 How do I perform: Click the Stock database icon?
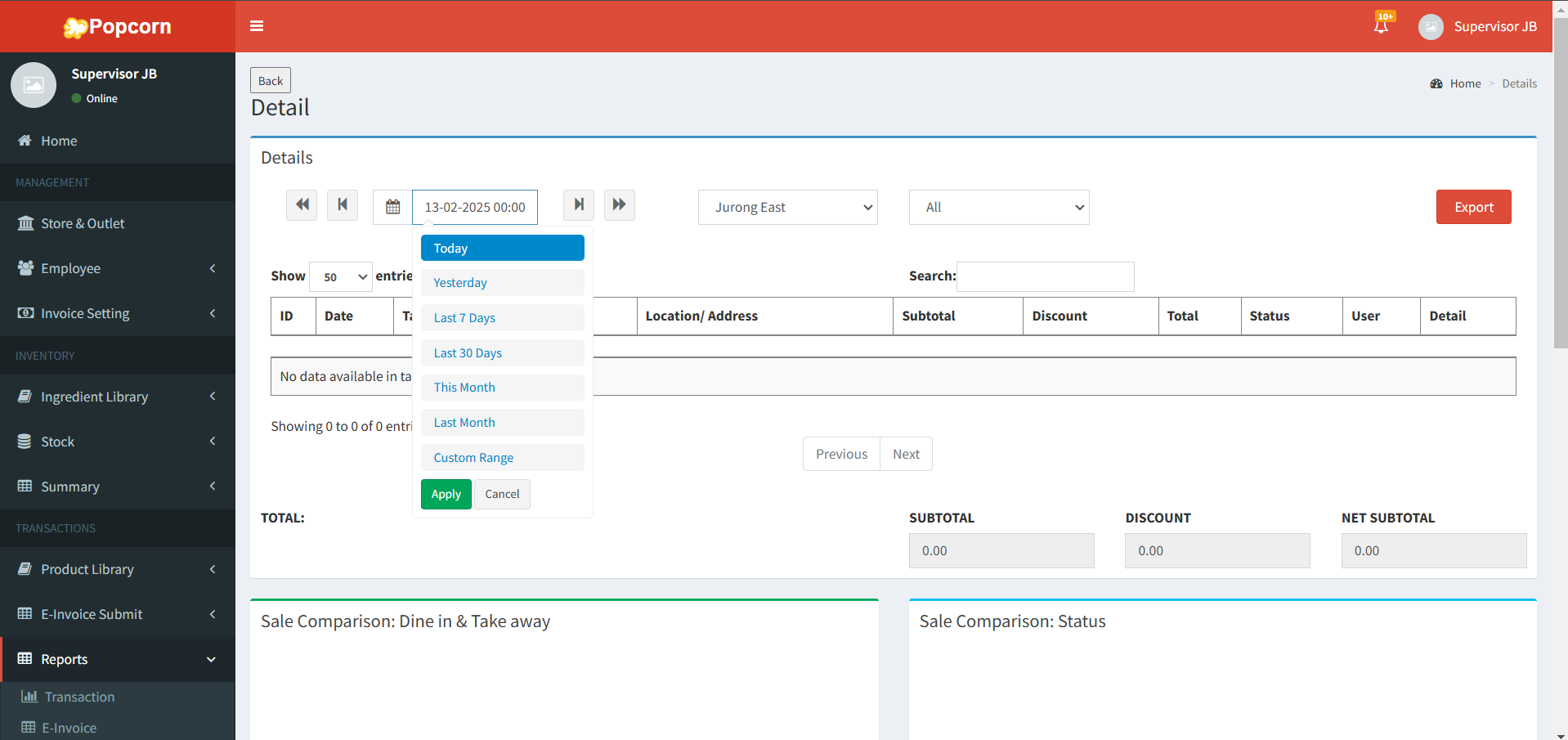(25, 442)
